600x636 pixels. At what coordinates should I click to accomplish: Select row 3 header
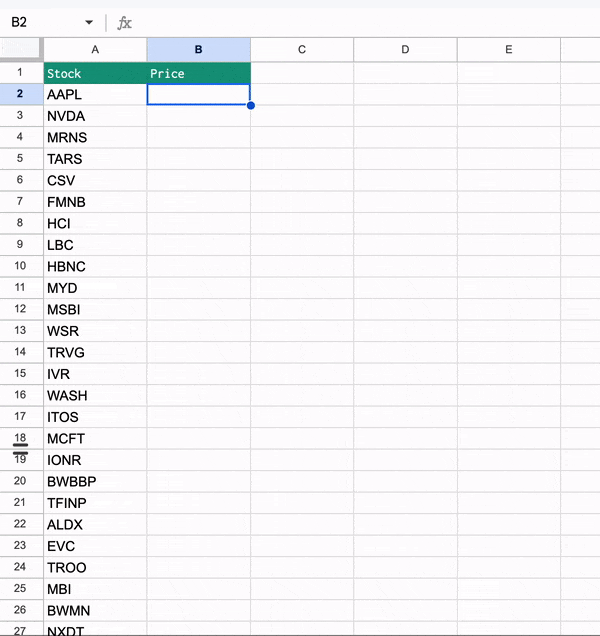click(22, 116)
